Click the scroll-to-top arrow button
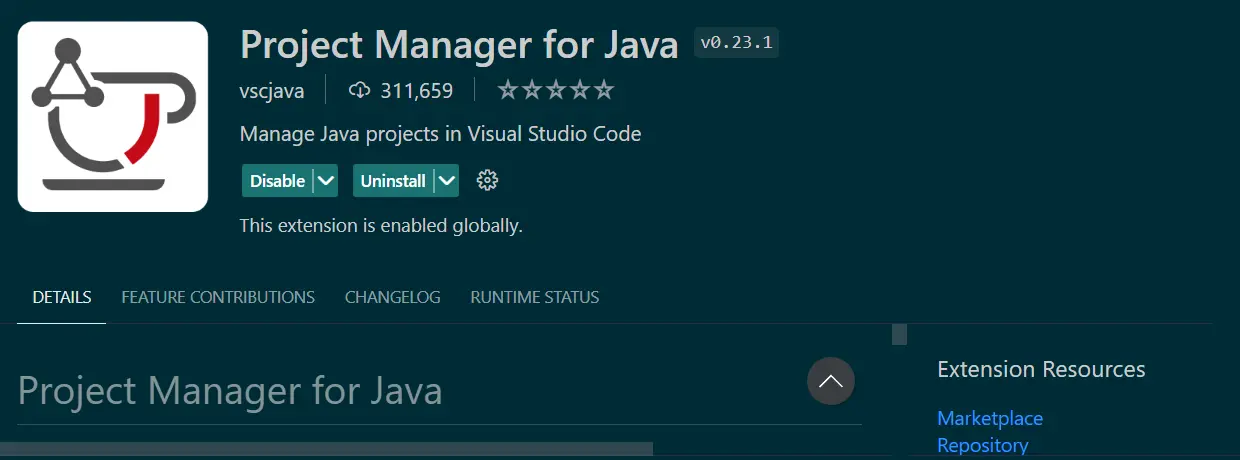 pos(830,381)
